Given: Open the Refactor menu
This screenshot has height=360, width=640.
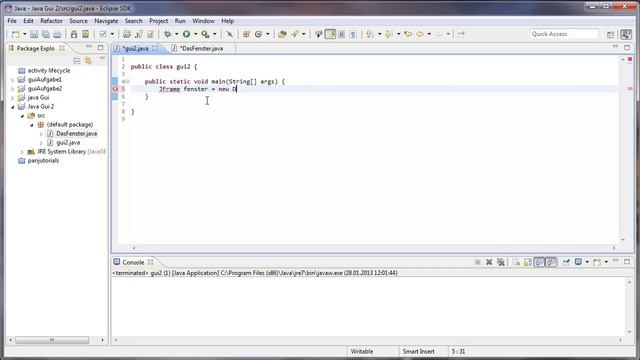Looking at the screenshot, I should pyautogui.click(x=51, y=21).
